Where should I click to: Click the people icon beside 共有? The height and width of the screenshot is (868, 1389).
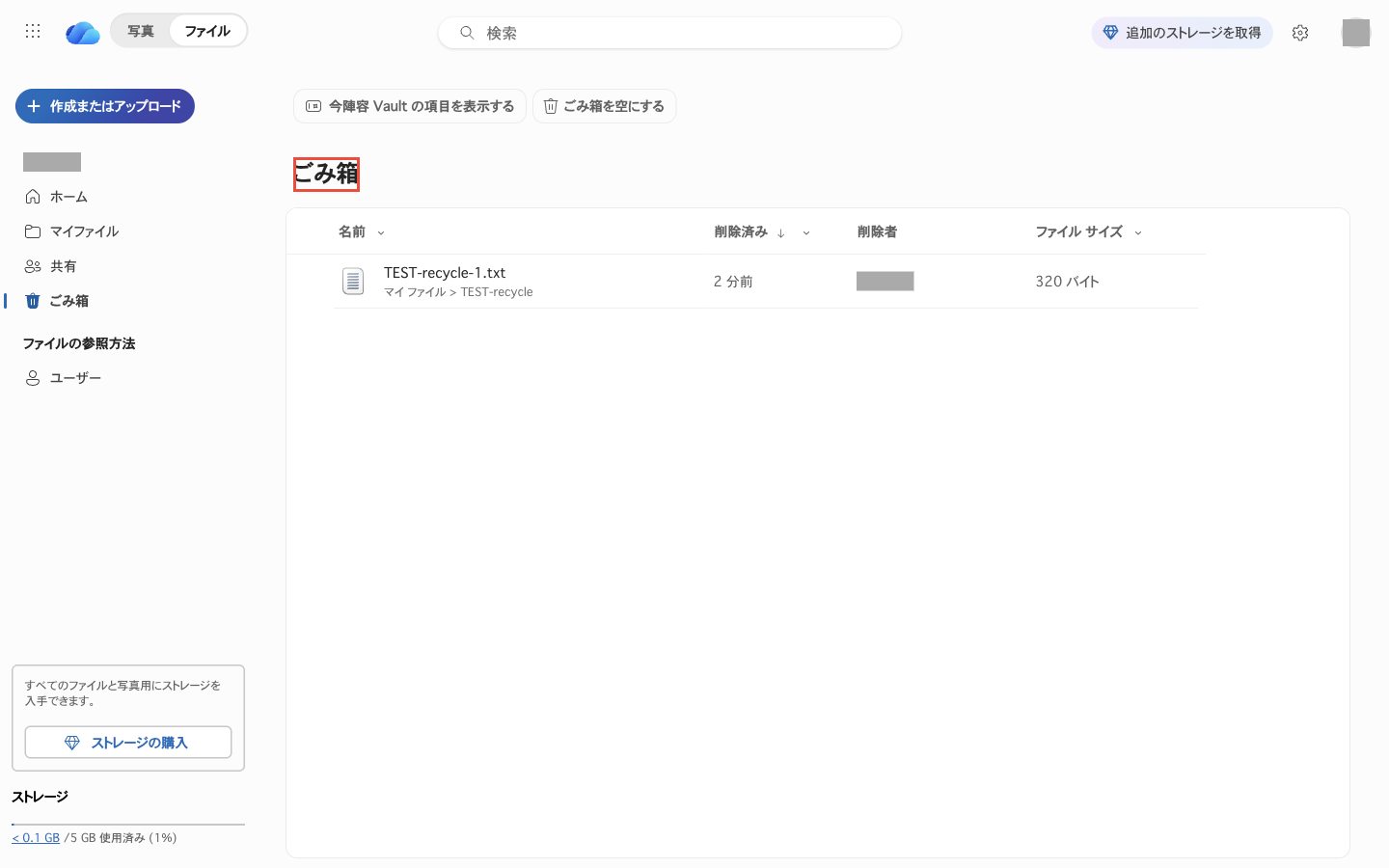point(33,266)
